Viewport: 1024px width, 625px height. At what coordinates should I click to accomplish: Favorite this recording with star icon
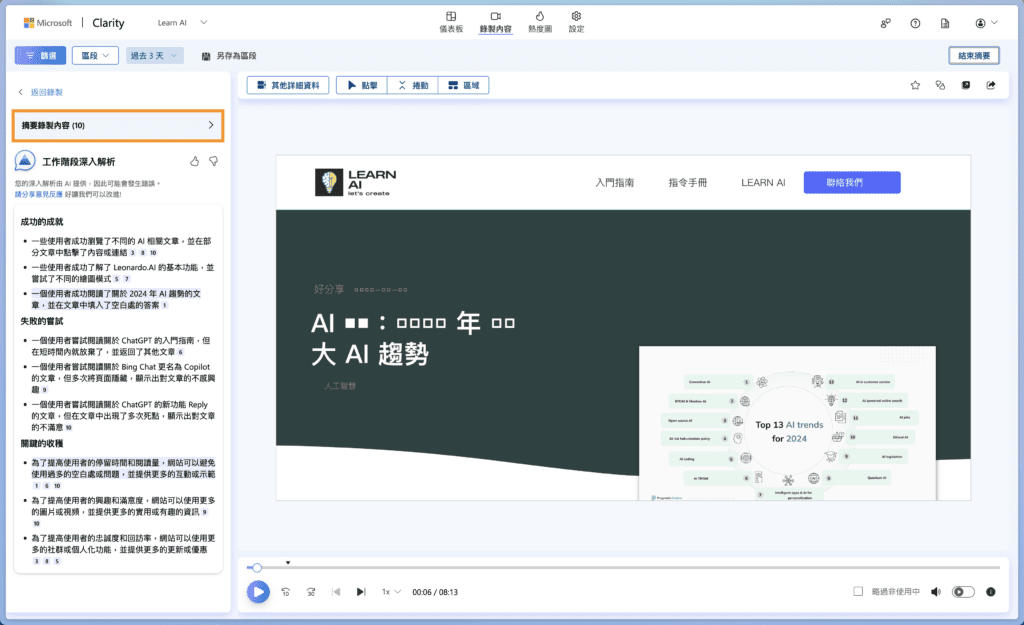click(x=915, y=86)
